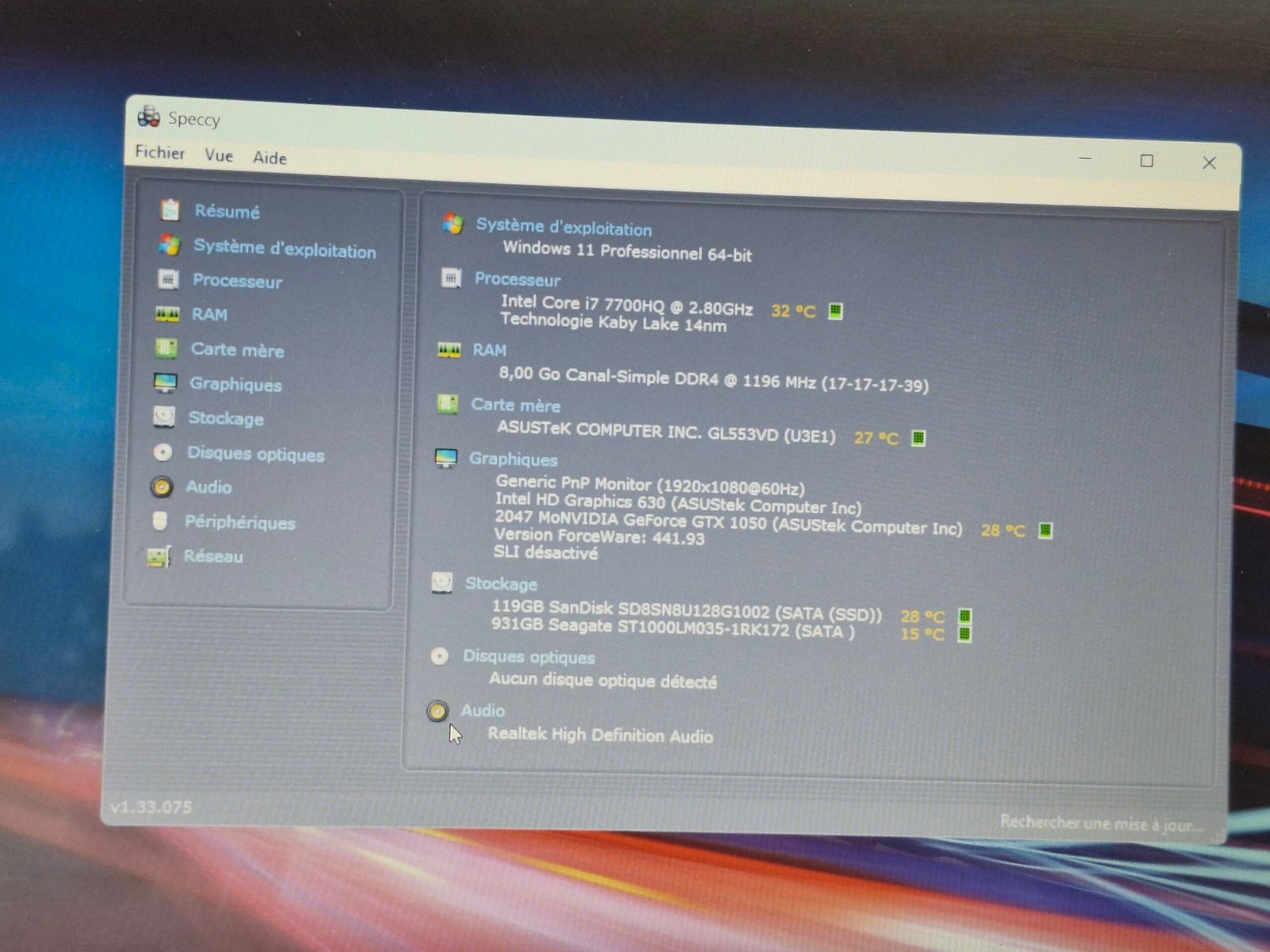Screen dimensions: 1270x952
Task: Click the Réseau network card sidebar icon
Action: pyautogui.click(x=159, y=556)
